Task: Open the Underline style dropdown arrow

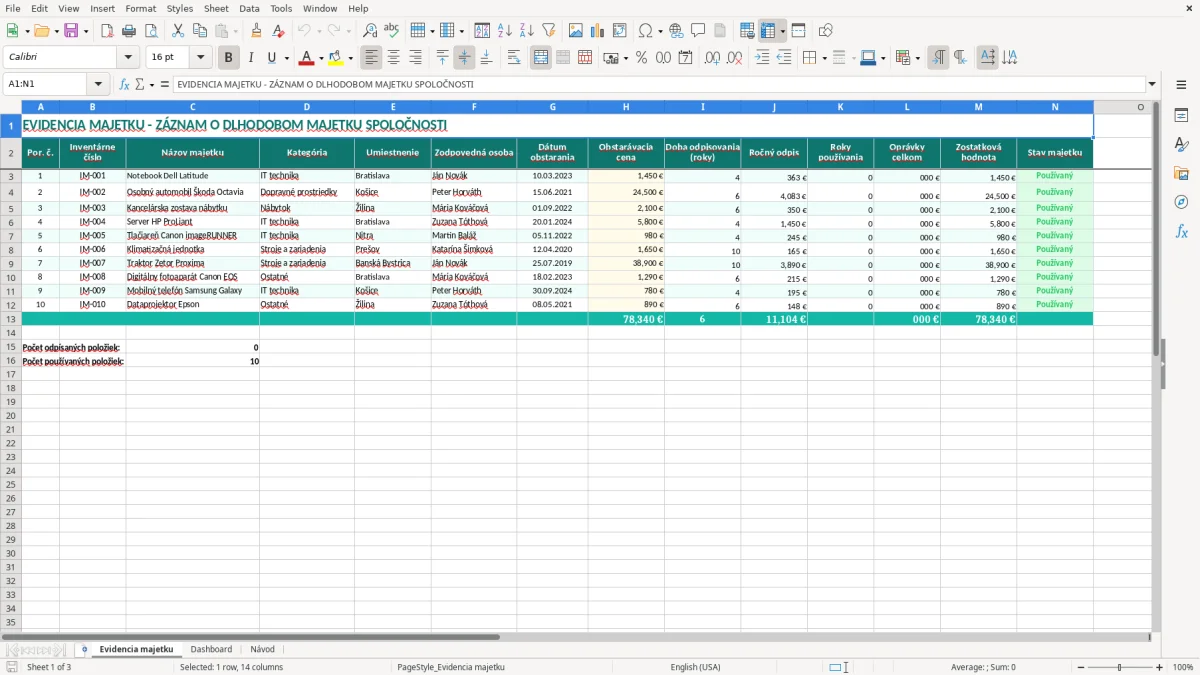Action: (286, 58)
